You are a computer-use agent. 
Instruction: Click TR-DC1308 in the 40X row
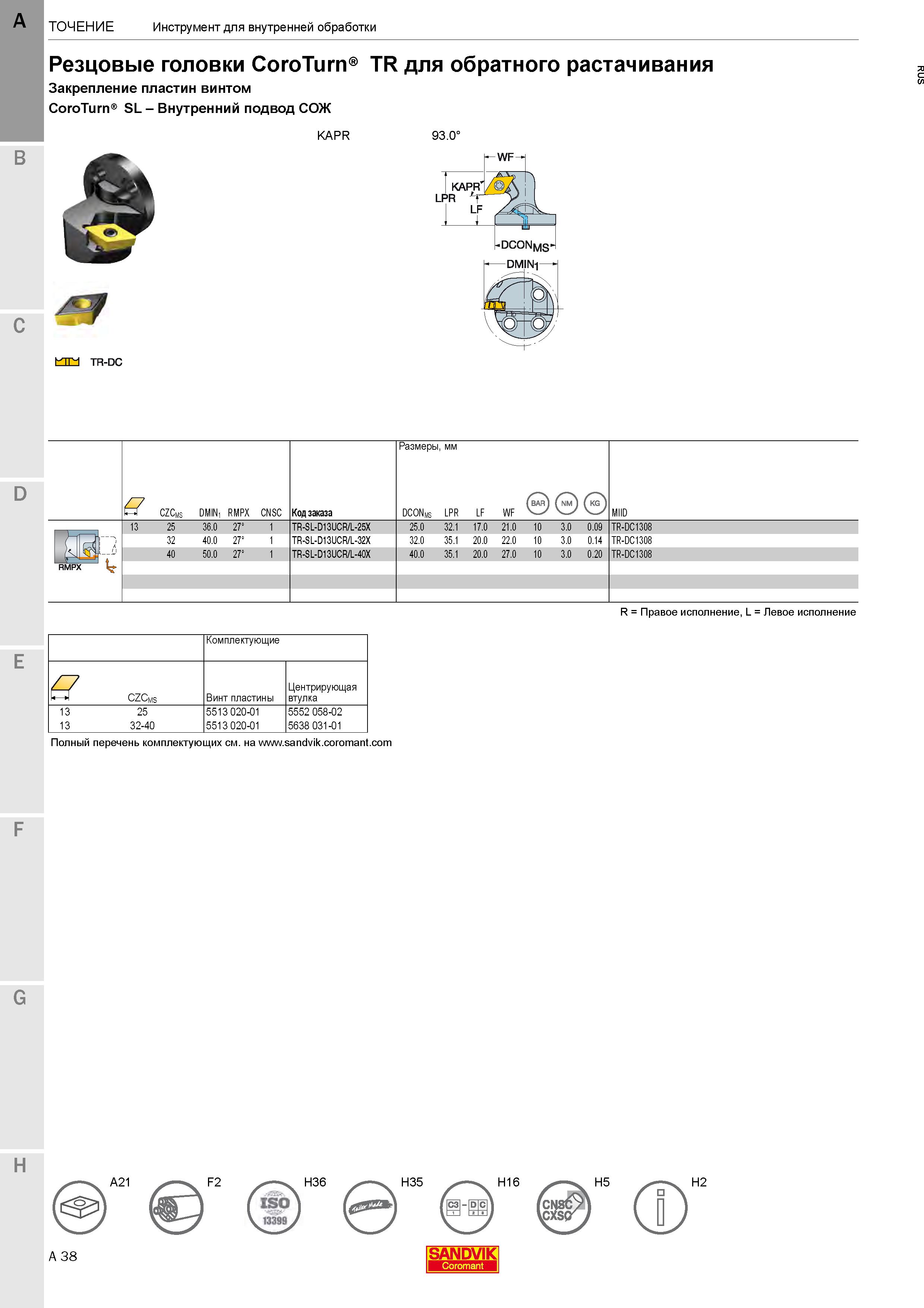[631, 554]
